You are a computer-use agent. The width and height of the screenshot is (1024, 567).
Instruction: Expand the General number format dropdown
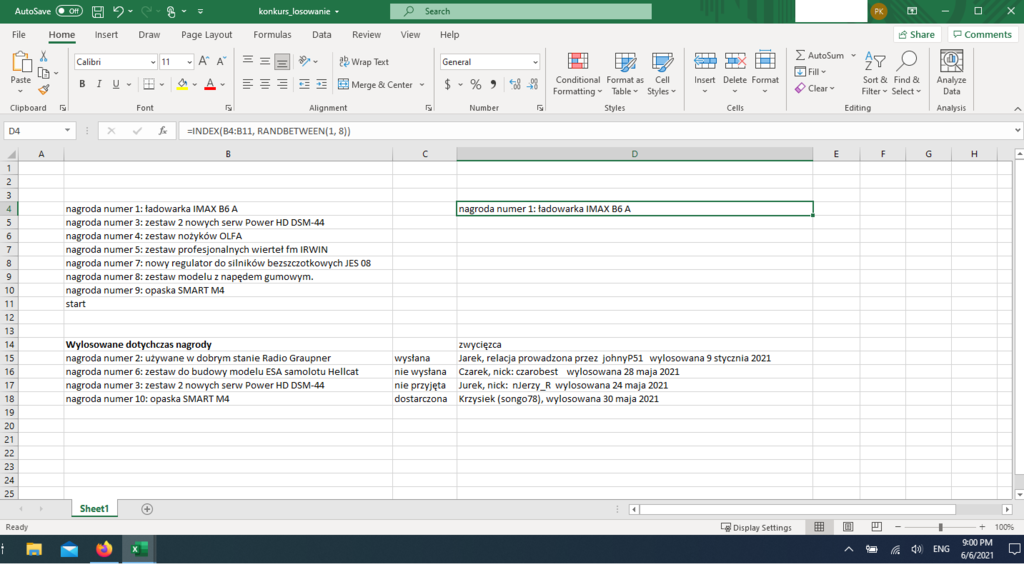[535, 62]
